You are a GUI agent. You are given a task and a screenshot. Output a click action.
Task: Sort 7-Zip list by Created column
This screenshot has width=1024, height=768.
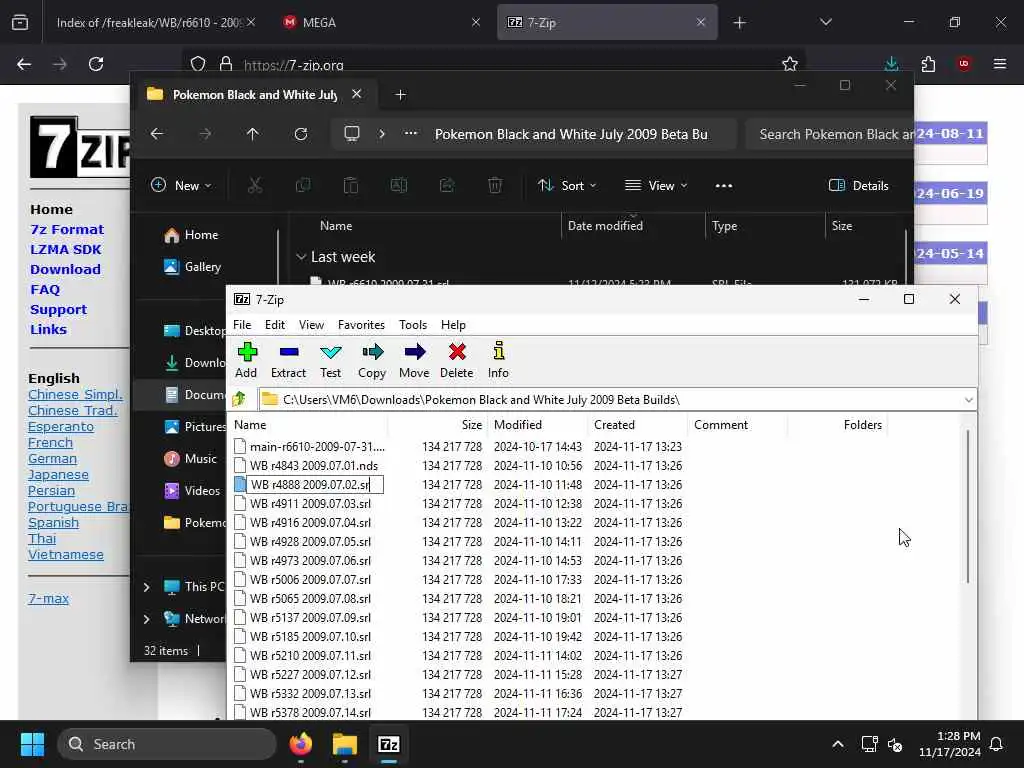pyautogui.click(x=637, y=424)
